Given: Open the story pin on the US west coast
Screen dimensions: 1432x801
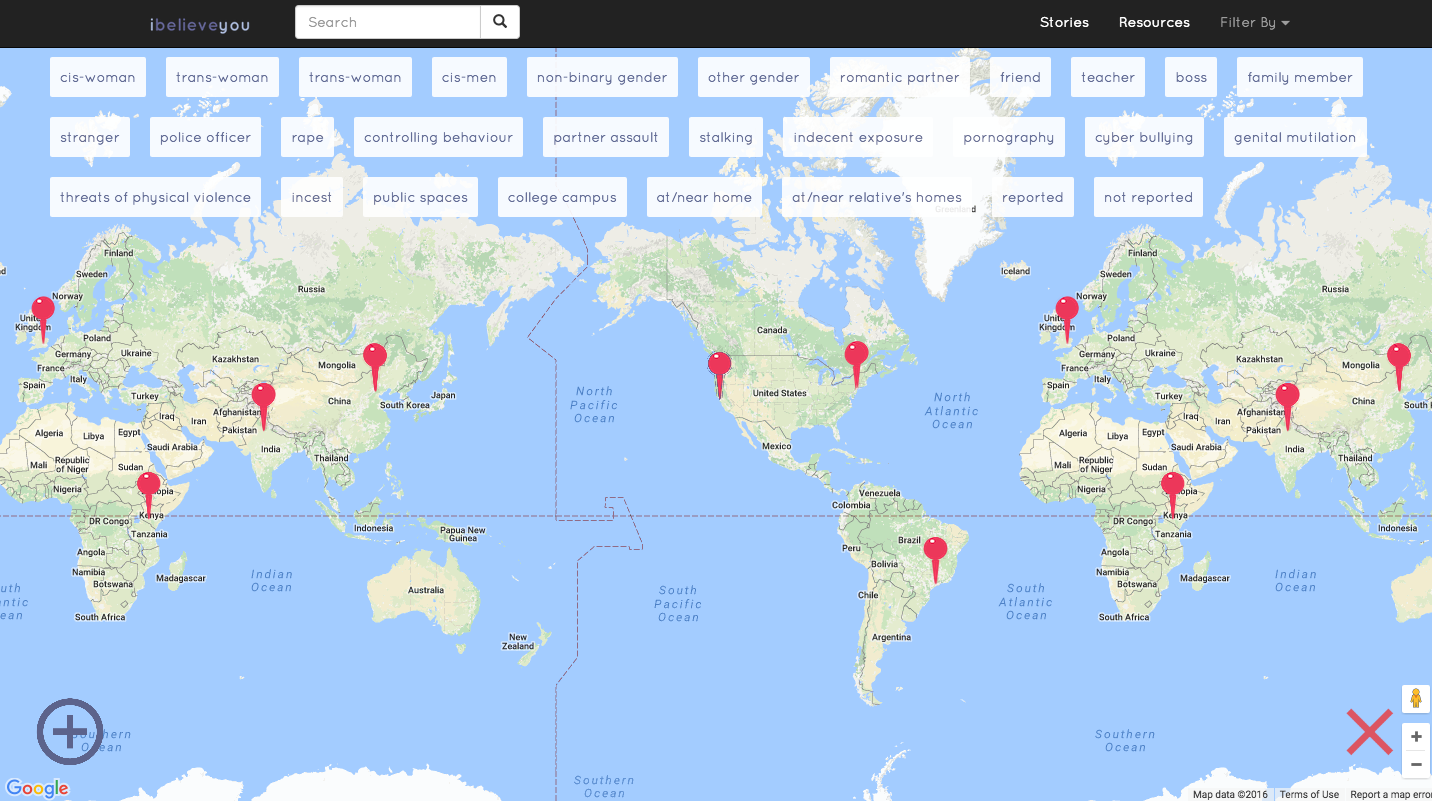Looking at the screenshot, I should pyautogui.click(x=719, y=374).
